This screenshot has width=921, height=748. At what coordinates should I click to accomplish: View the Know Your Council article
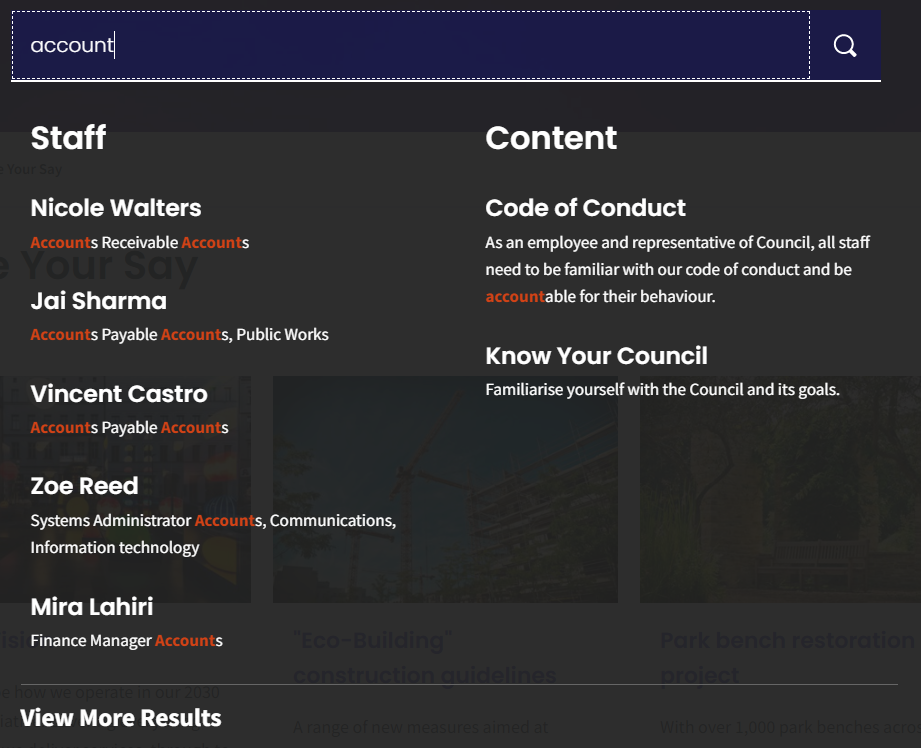coord(596,356)
